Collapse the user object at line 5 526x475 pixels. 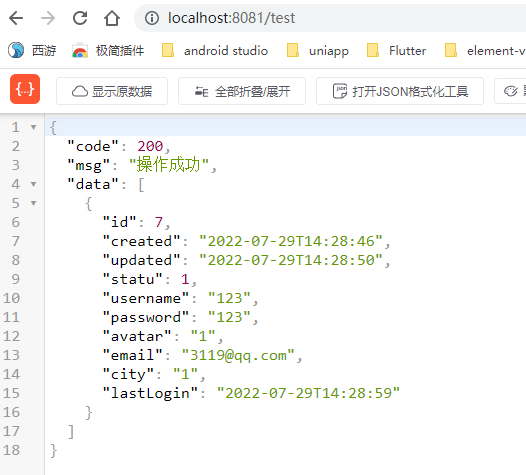point(33,203)
